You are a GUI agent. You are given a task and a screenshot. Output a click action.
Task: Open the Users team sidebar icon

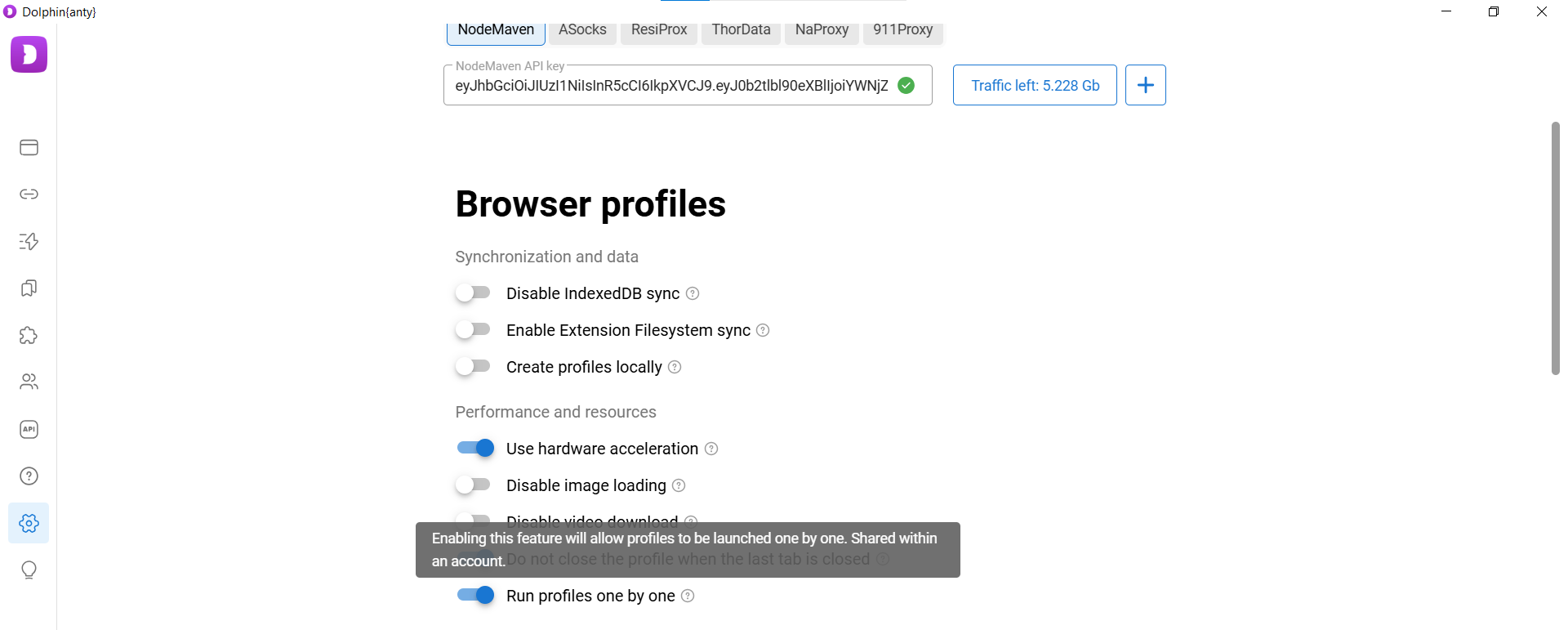[x=29, y=382]
